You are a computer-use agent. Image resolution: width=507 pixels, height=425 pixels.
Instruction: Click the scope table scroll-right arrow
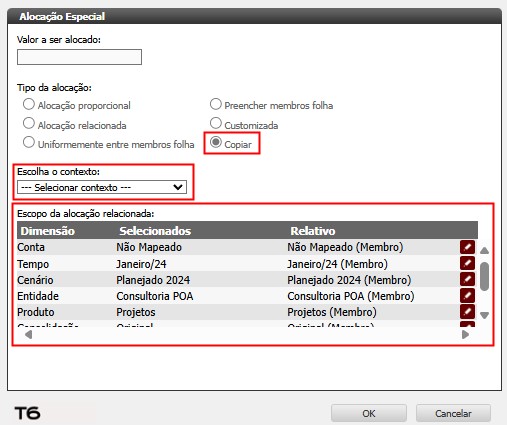tap(466, 334)
